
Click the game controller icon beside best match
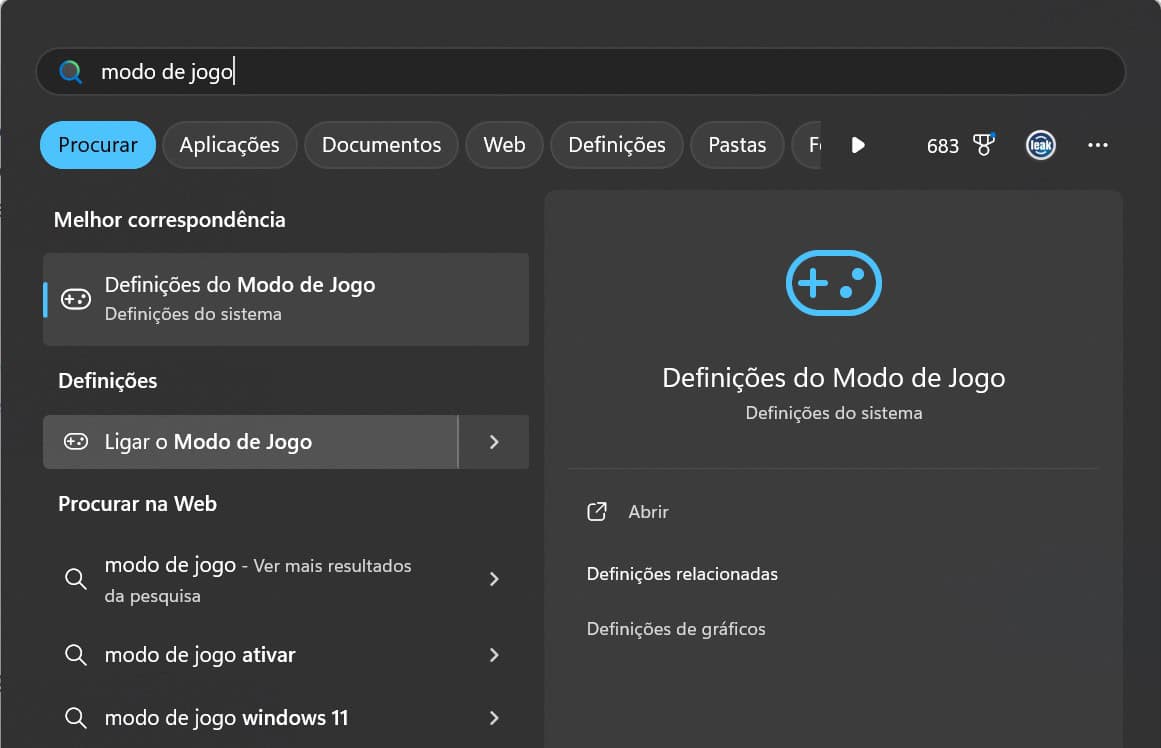click(75, 298)
